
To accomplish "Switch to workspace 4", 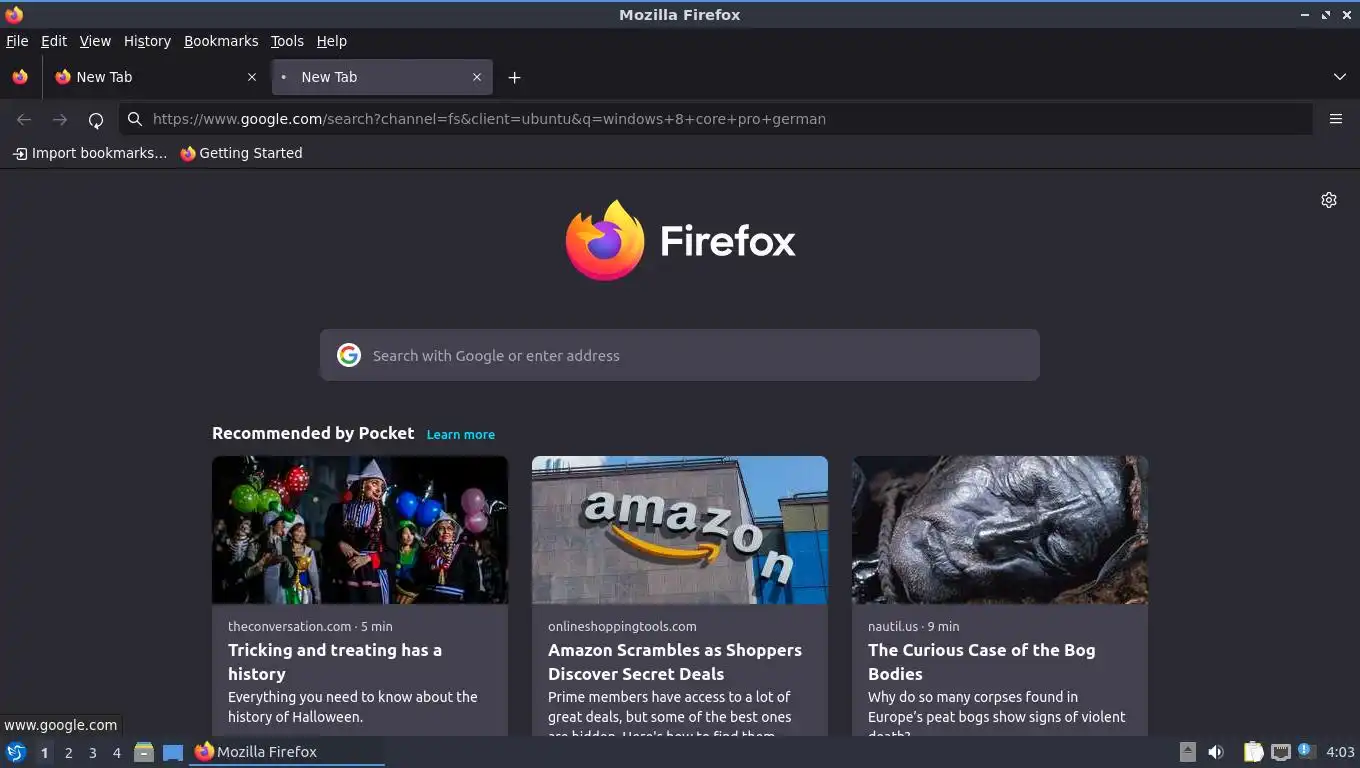I will point(117,752).
